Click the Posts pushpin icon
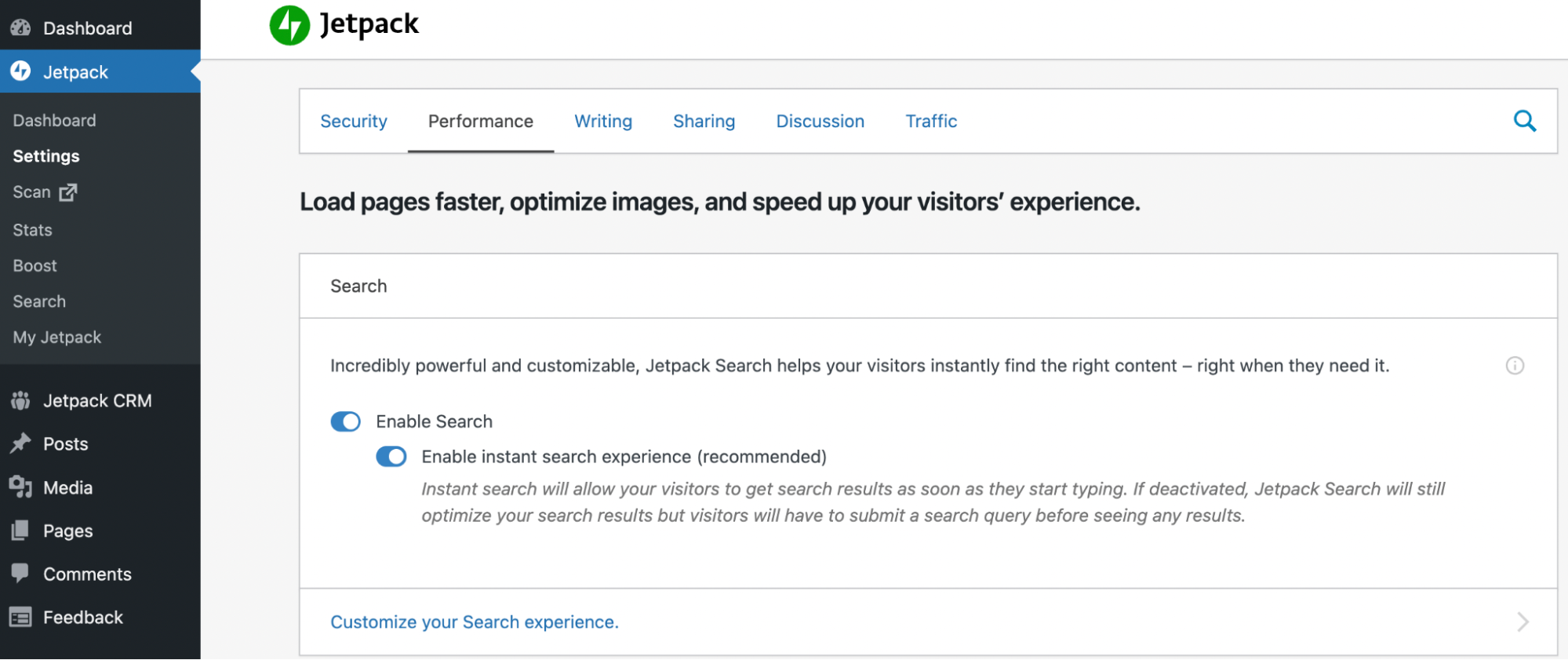This screenshot has width=1568, height=660. tap(20, 444)
